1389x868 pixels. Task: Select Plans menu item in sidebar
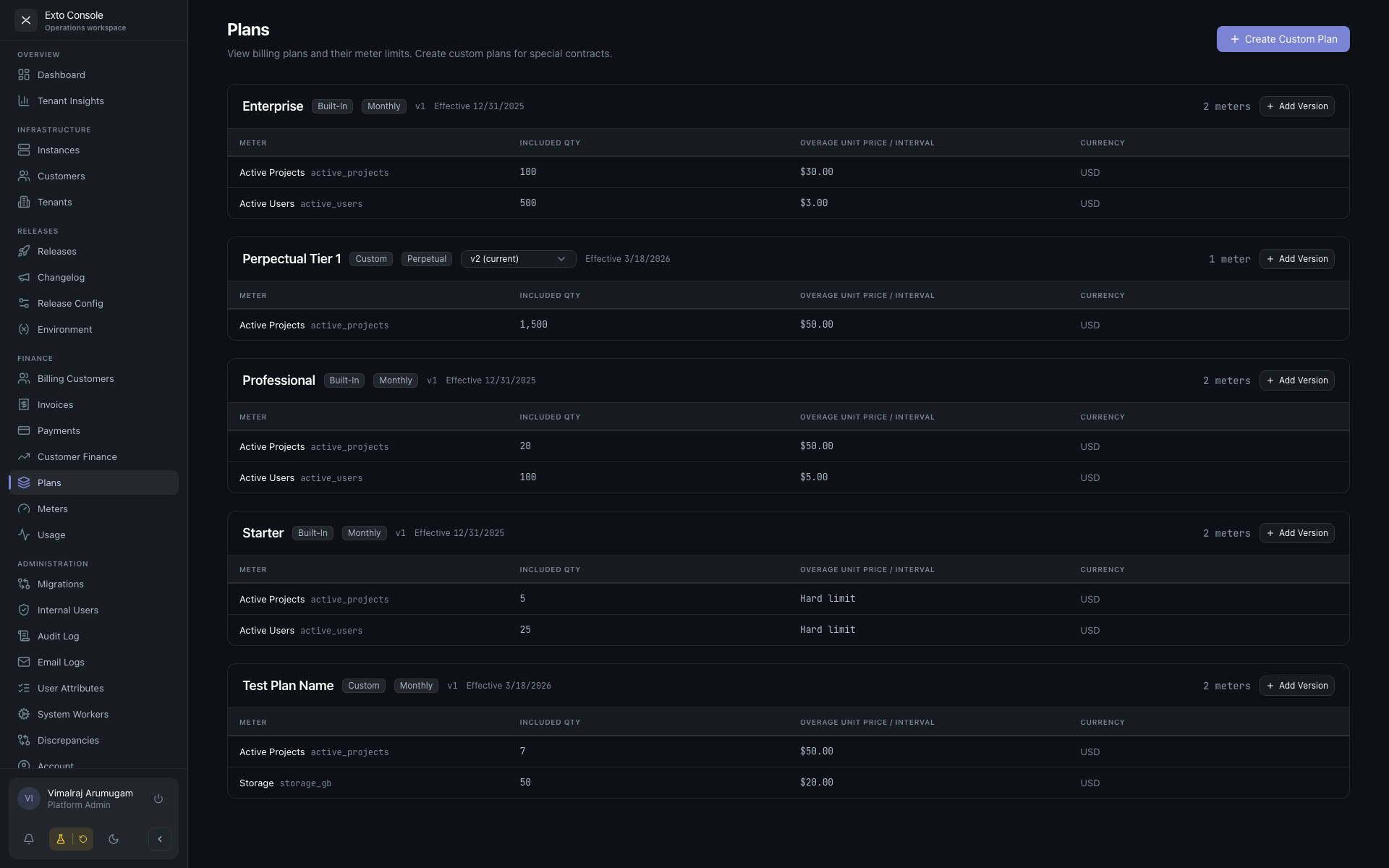tap(94, 482)
